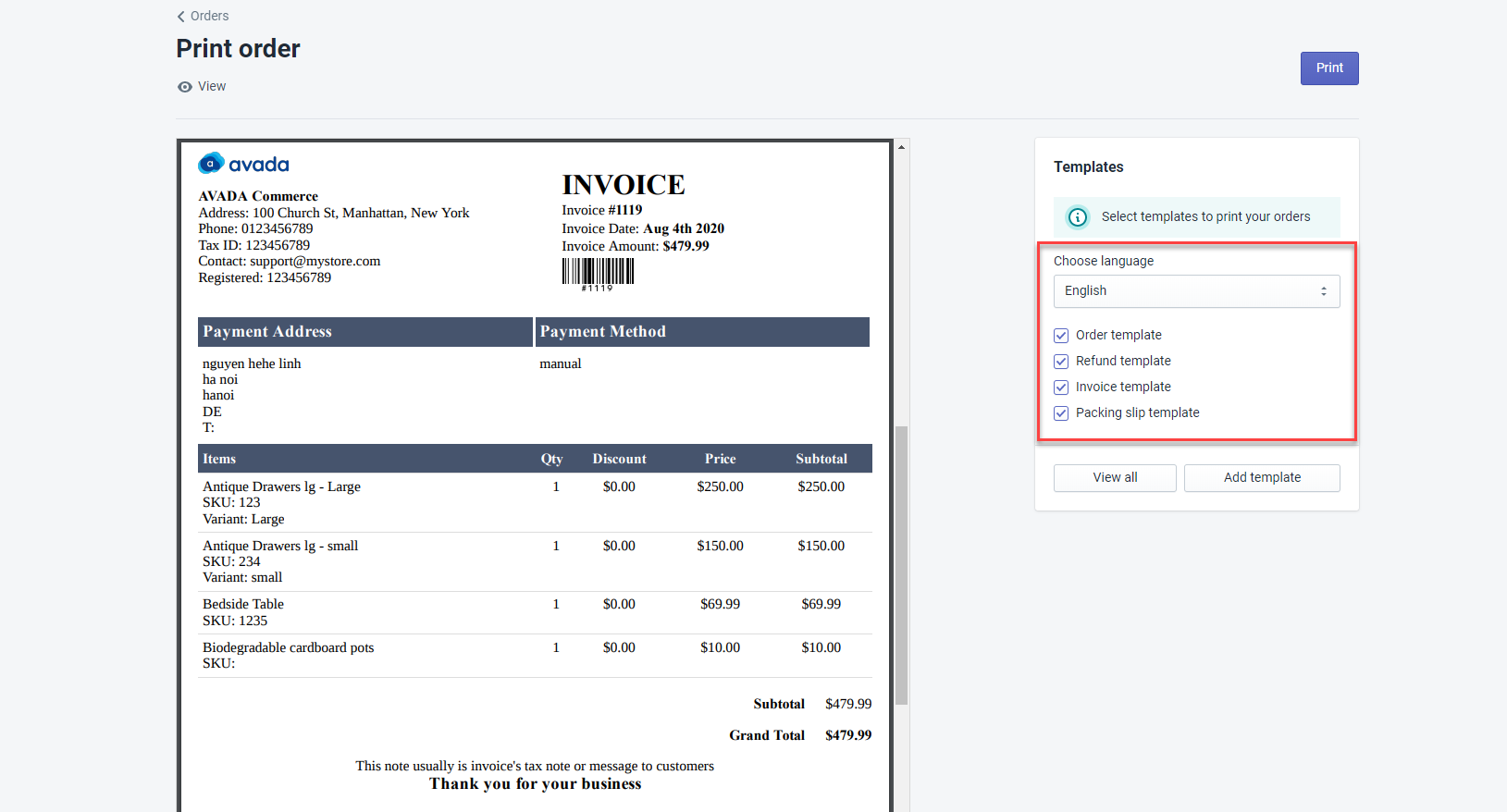Toggle the Refund template checkbox

coord(1061,362)
